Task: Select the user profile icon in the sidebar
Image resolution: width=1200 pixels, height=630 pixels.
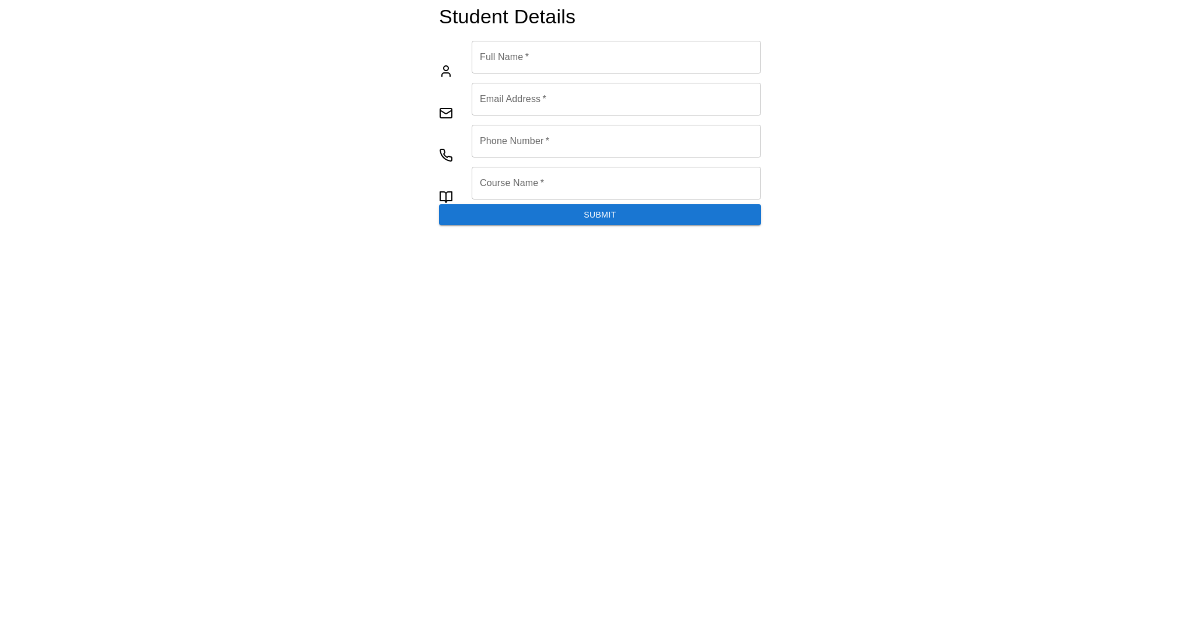Action: click(446, 71)
